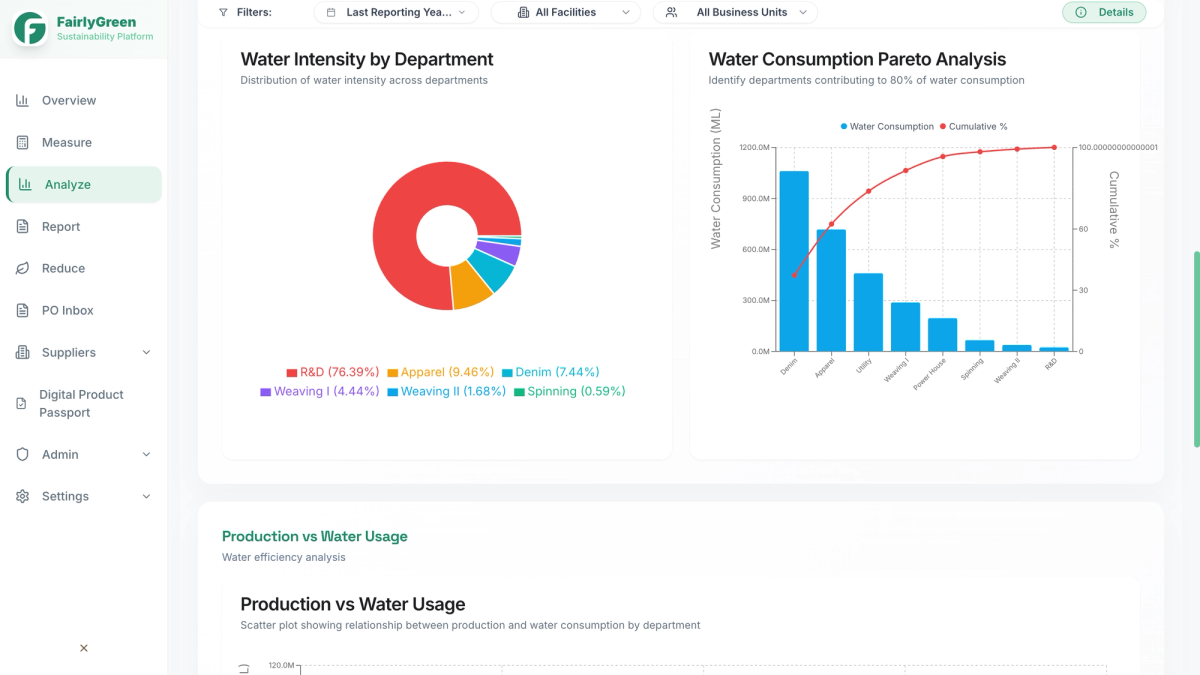Image resolution: width=1200 pixels, height=675 pixels.
Task: Click the FairlyGreen platform logo
Action: click(x=80, y=27)
